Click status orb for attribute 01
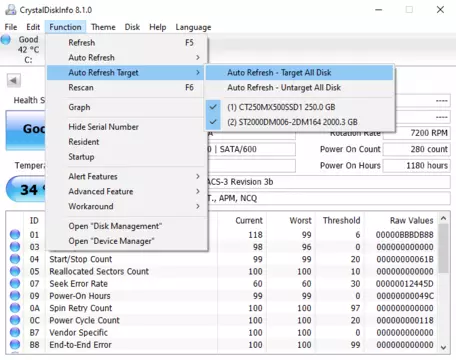Image resolution: width=456 pixels, height=360 pixels. 15,235
